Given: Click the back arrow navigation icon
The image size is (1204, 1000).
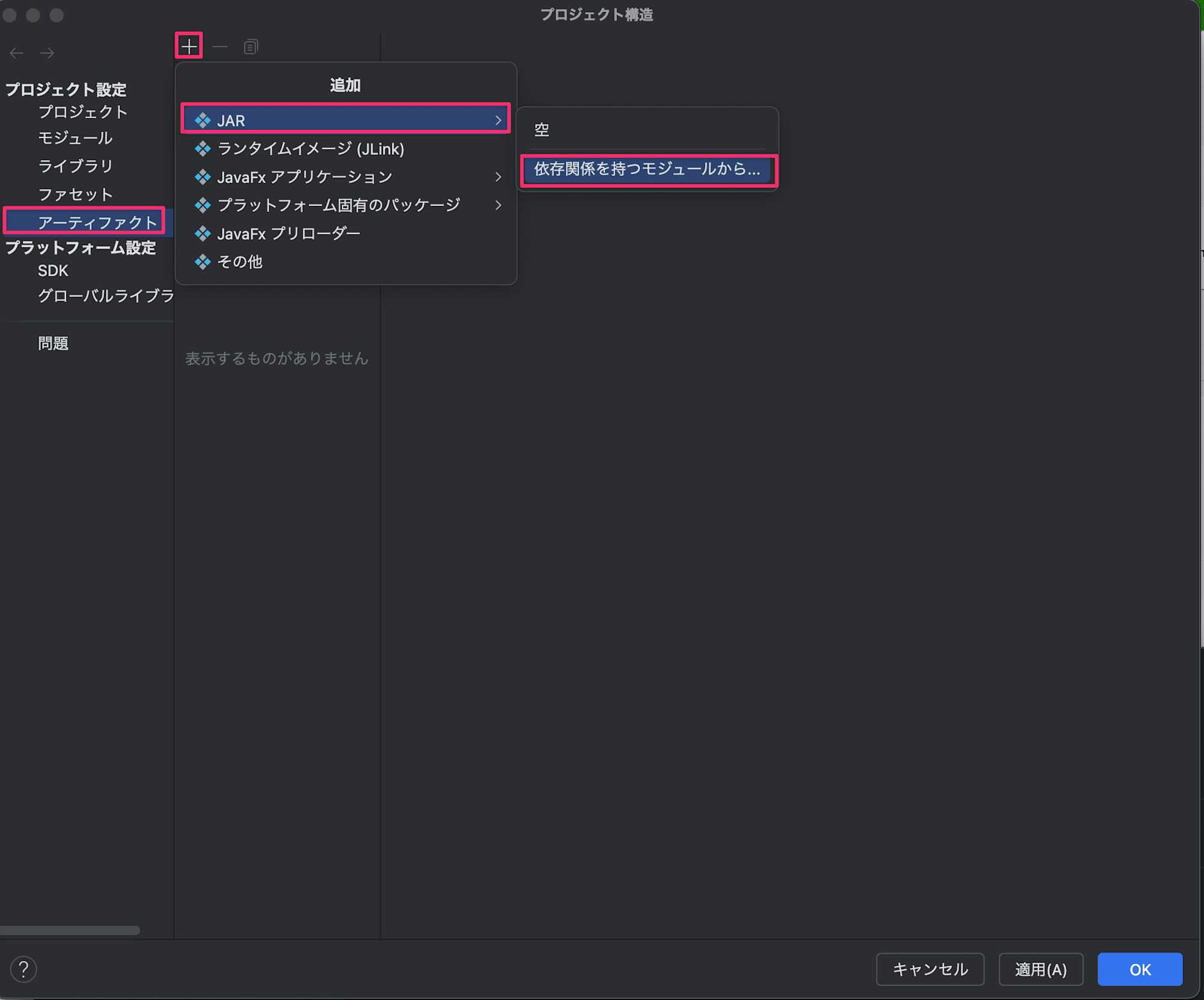Looking at the screenshot, I should pos(16,53).
